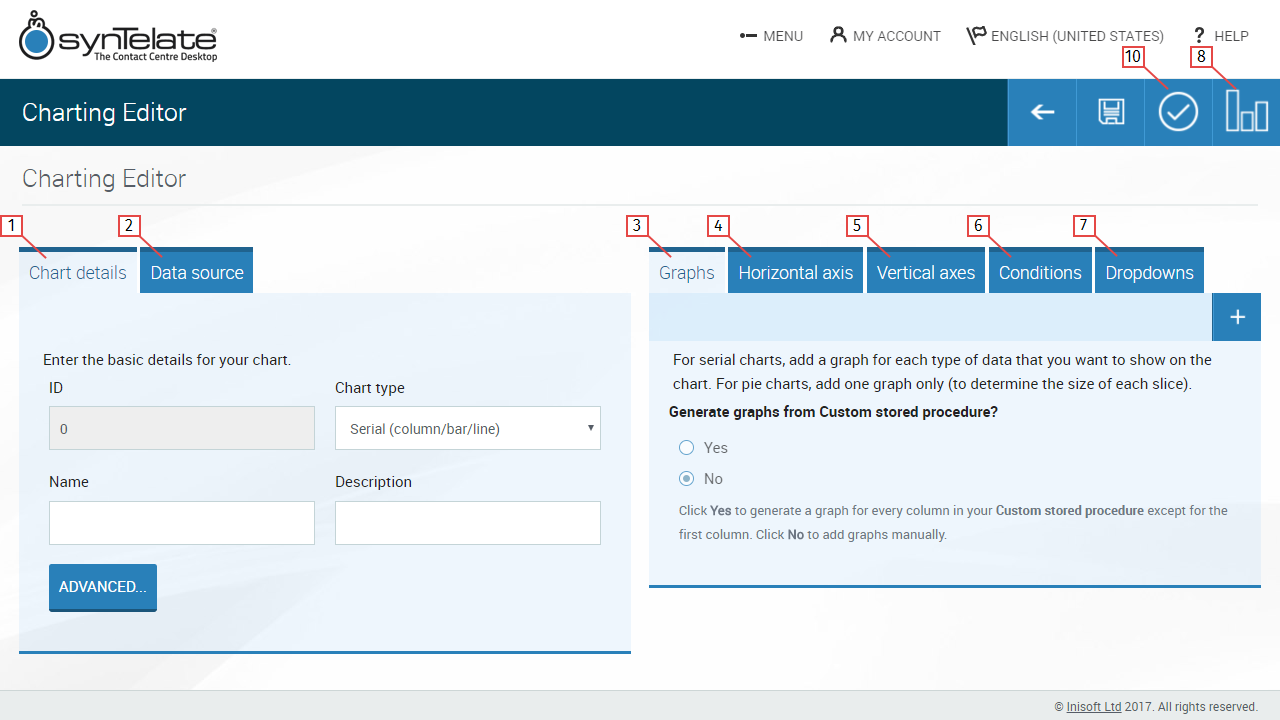Click the validate checkmark circle icon
The height and width of the screenshot is (720, 1280).
coord(1178,113)
